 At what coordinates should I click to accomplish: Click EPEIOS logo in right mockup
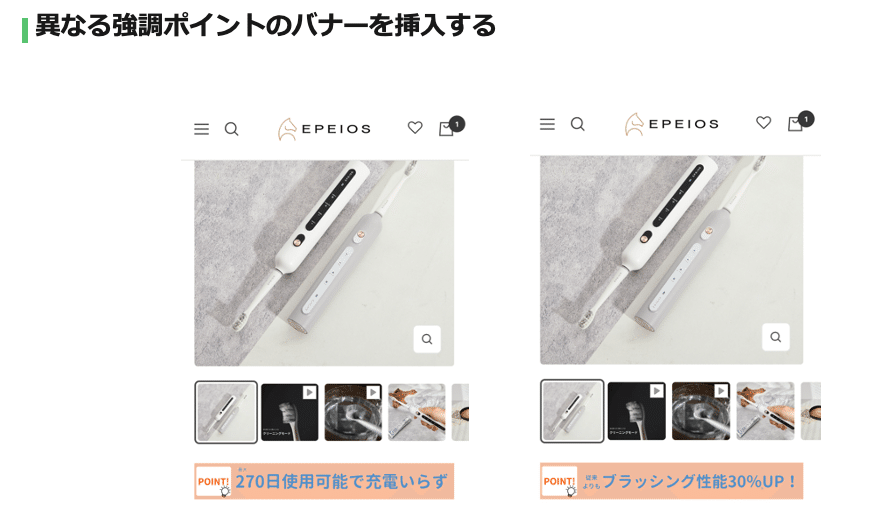(671, 124)
